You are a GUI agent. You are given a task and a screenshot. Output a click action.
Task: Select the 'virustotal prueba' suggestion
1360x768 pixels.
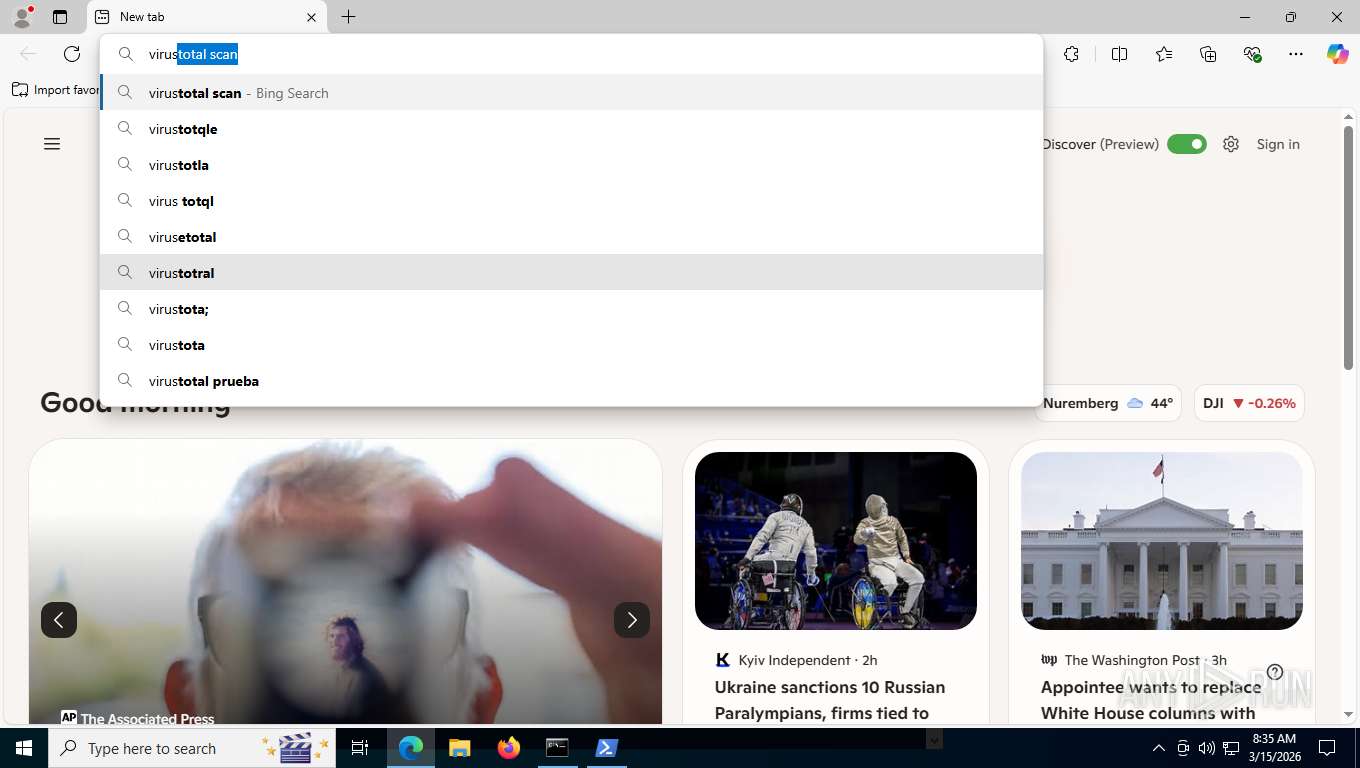(x=571, y=381)
